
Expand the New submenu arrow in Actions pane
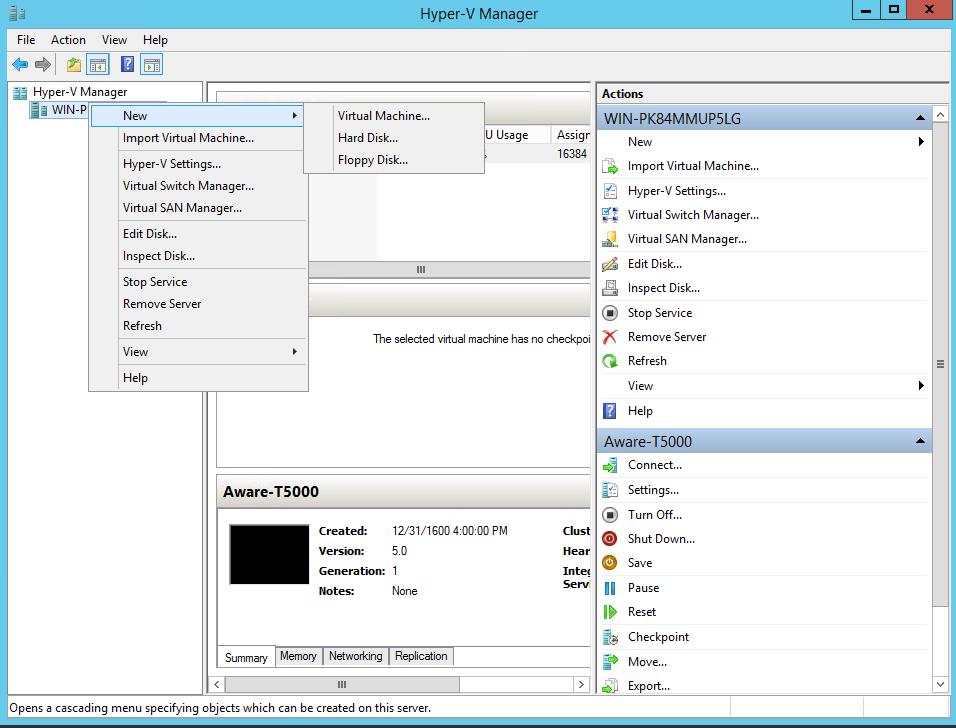point(921,141)
